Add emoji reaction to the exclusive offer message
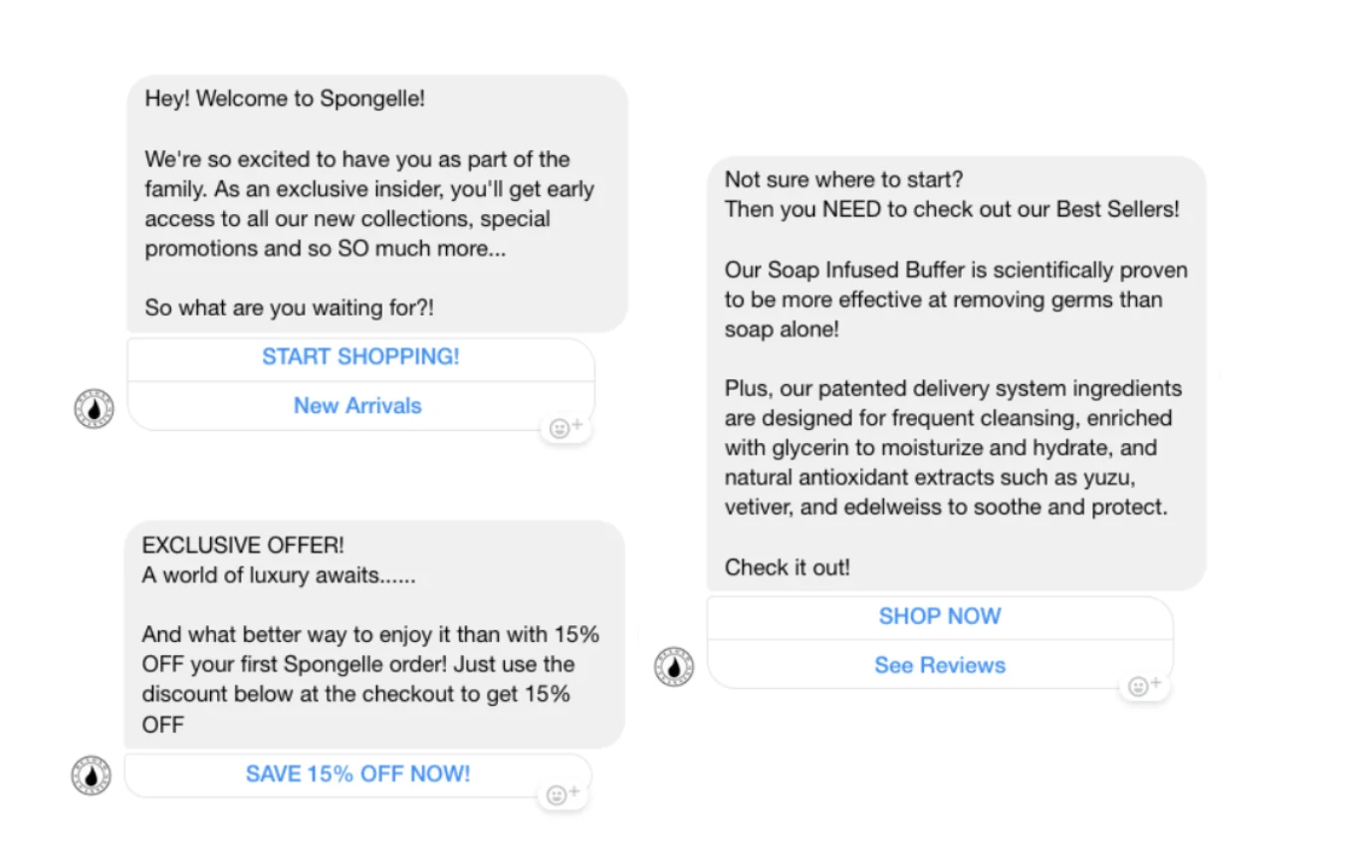This screenshot has width=1372, height=868. [563, 794]
